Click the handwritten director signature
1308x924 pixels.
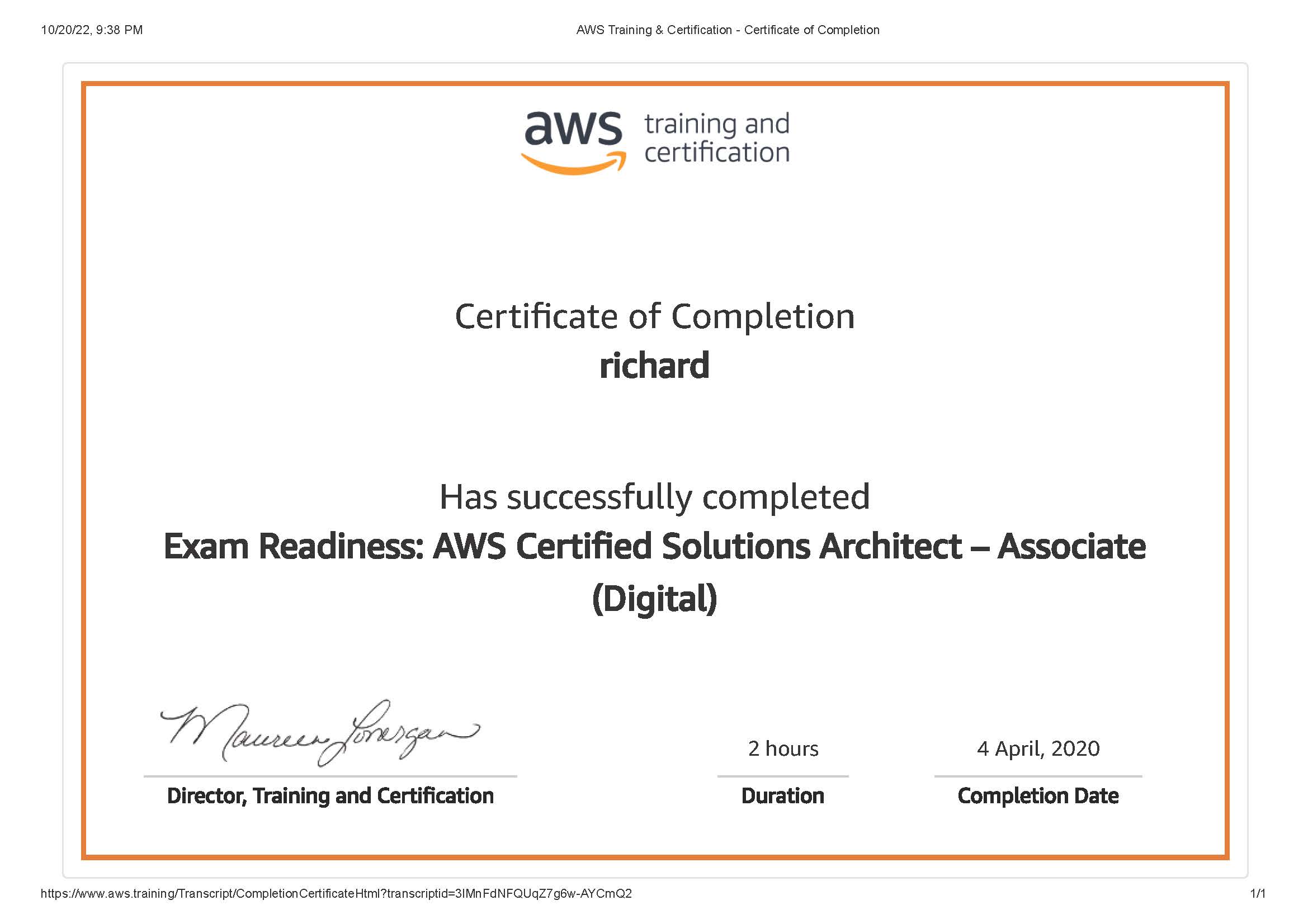click(320, 733)
